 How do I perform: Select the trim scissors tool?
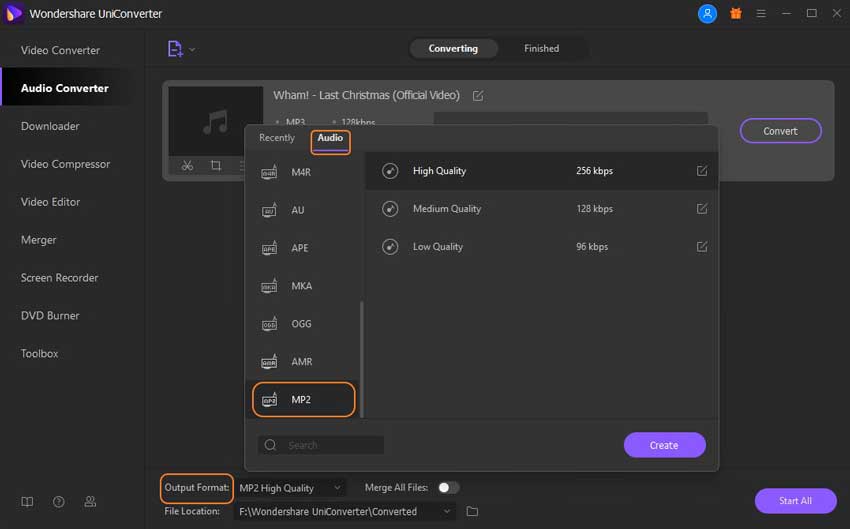coord(188,165)
